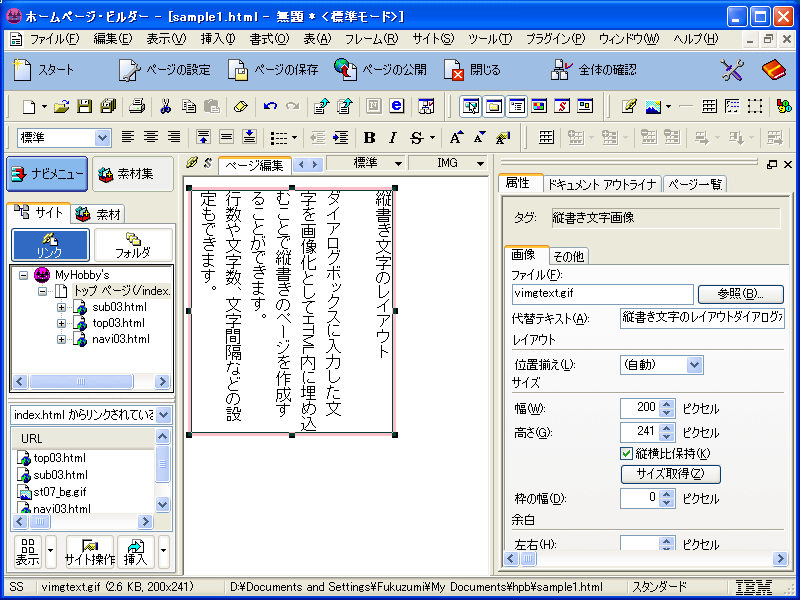Select the フォルダ view button
The image size is (800, 600).
coord(133,245)
